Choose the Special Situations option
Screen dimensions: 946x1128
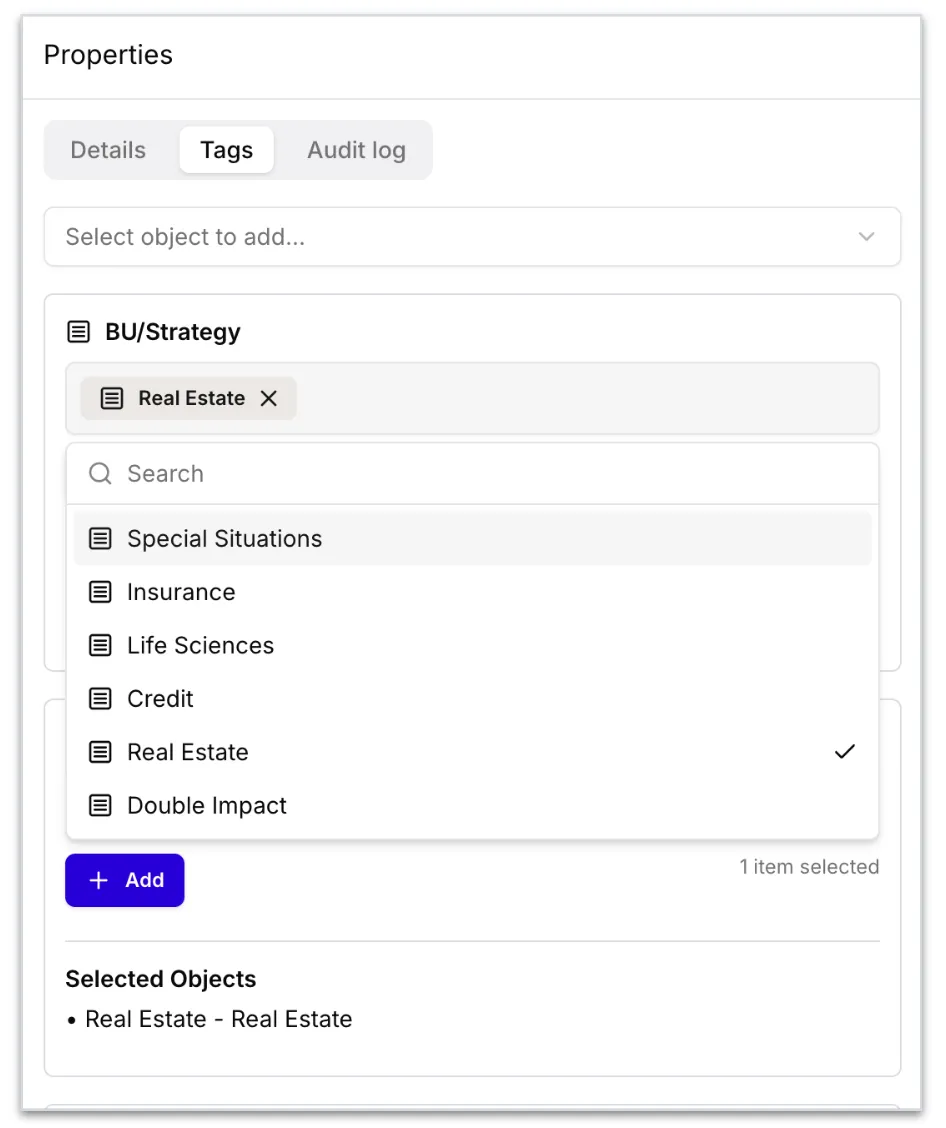(x=472, y=538)
